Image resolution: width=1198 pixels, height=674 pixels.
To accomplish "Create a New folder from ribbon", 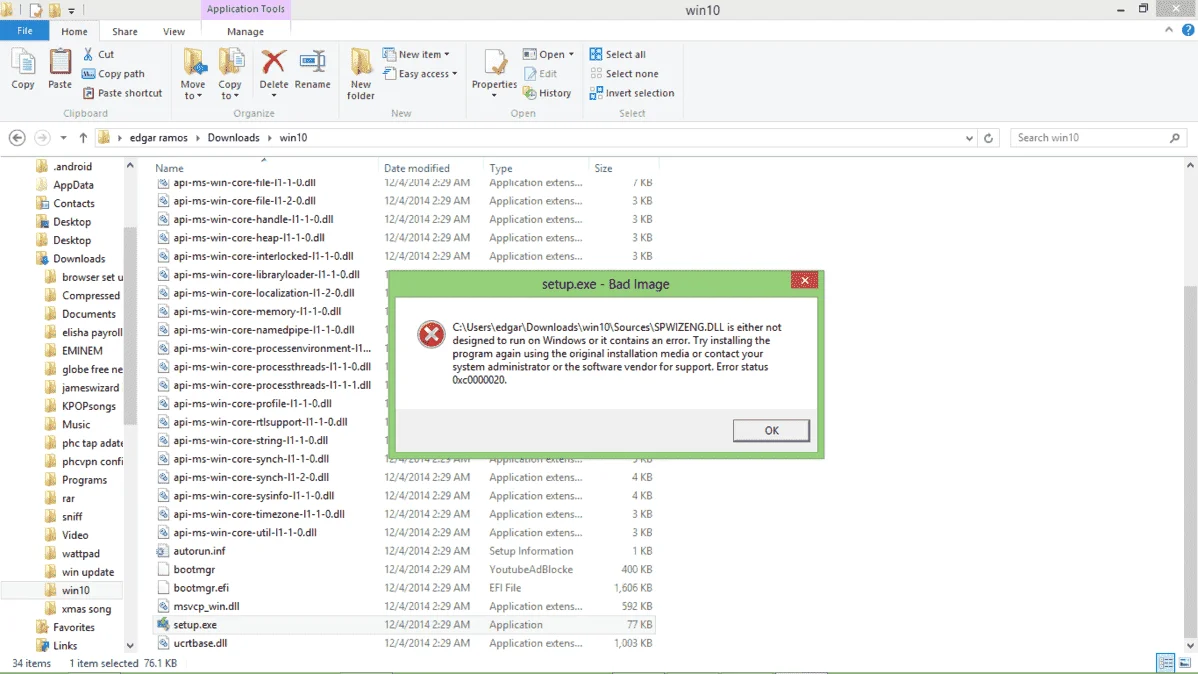I will pos(361,74).
